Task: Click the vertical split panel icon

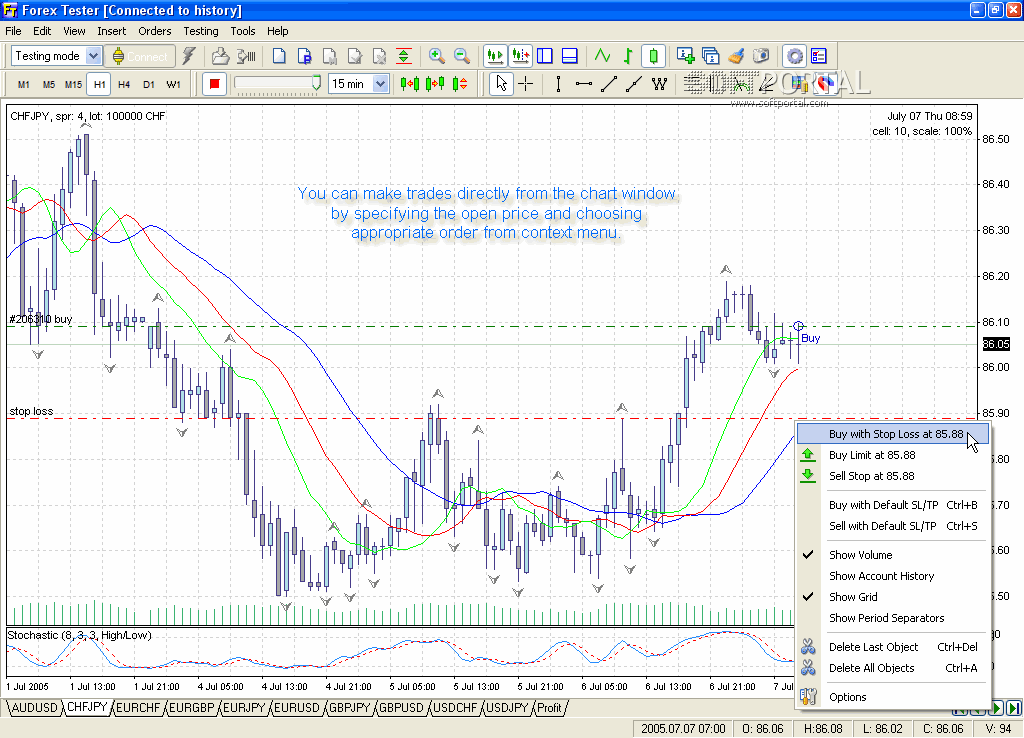Action: (545, 56)
